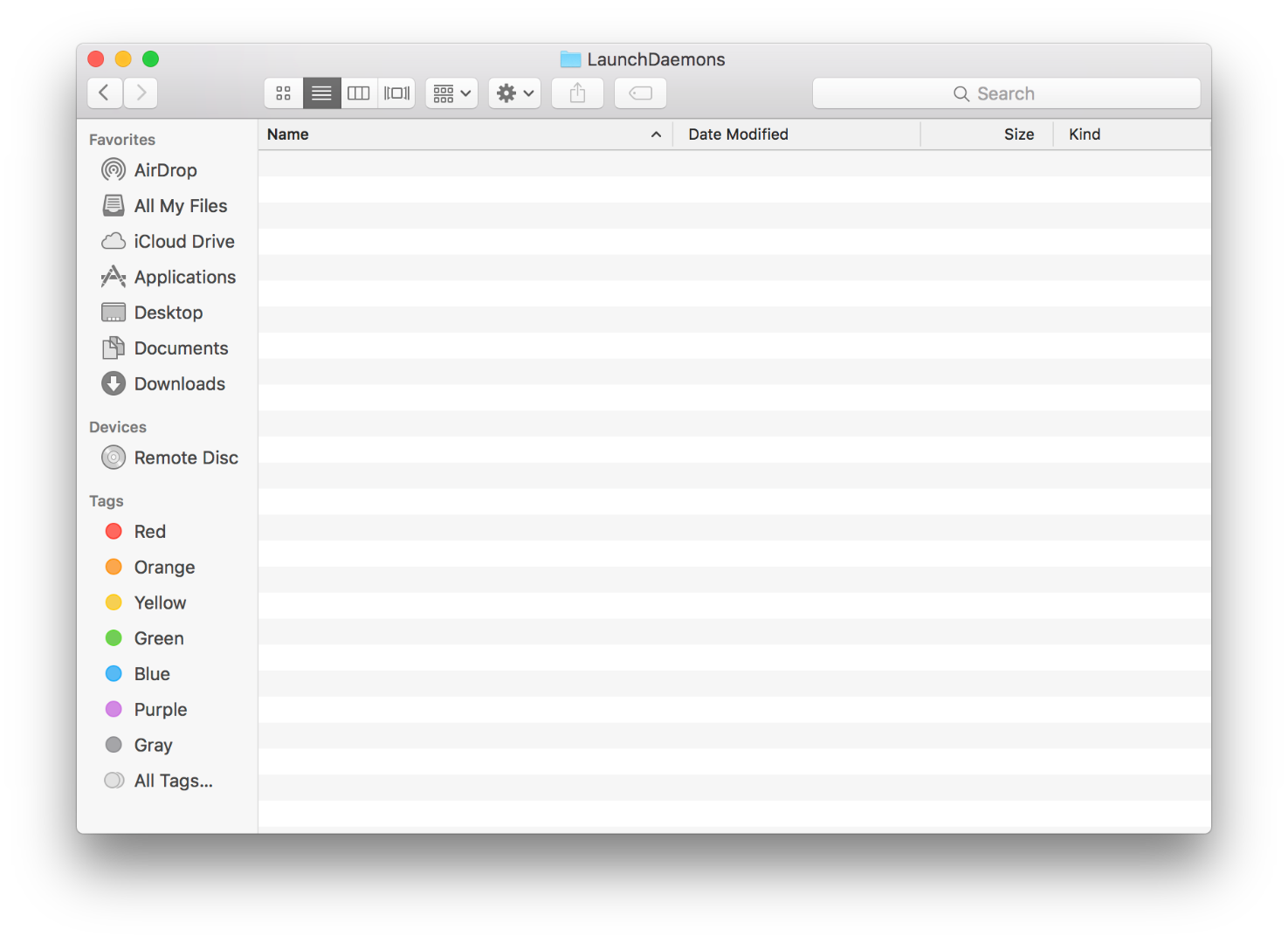Open AirDrop label in Favorites
Viewport: 1288px width, 943px height.
point(166,170)
